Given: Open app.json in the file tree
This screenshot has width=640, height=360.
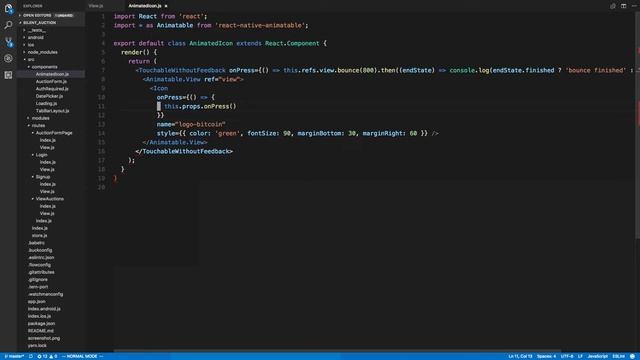Looking at the screenshot, I should point(37,302).
